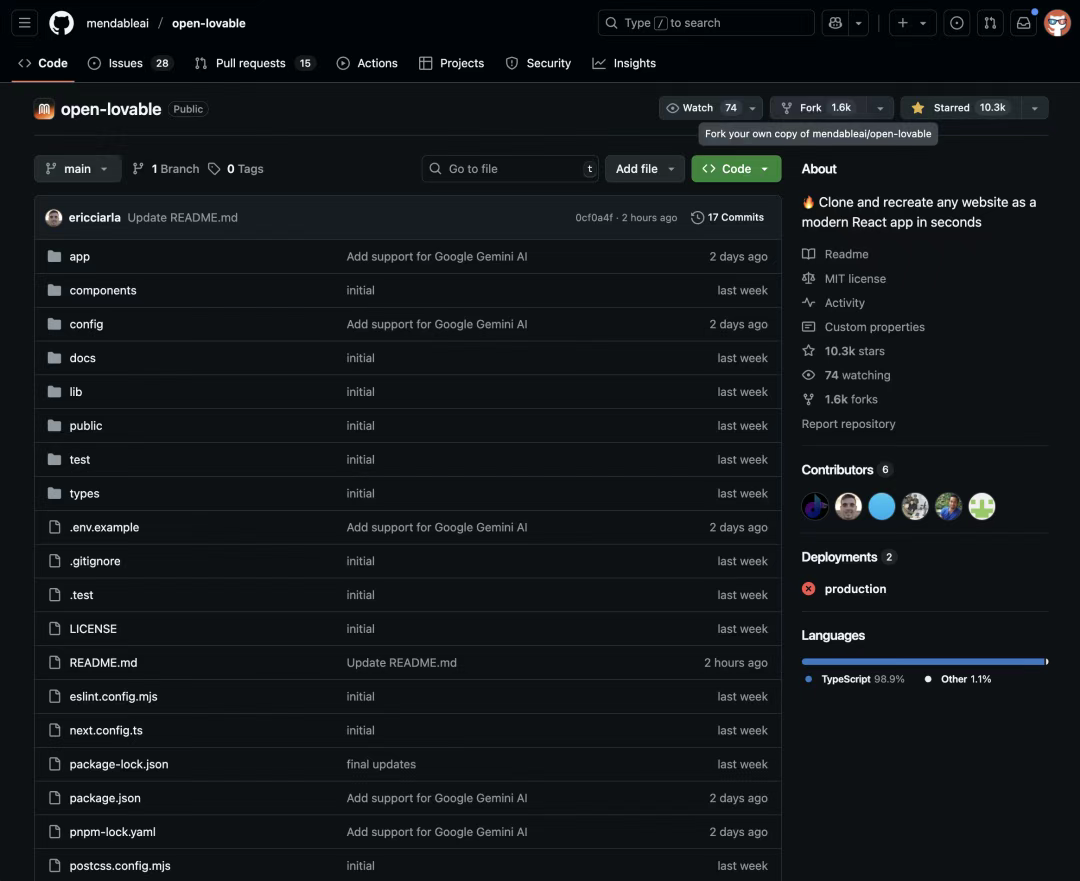Open ericciarla's commit author avatar
This screenshot has height=881, width=1080.
tap(54, 218)
